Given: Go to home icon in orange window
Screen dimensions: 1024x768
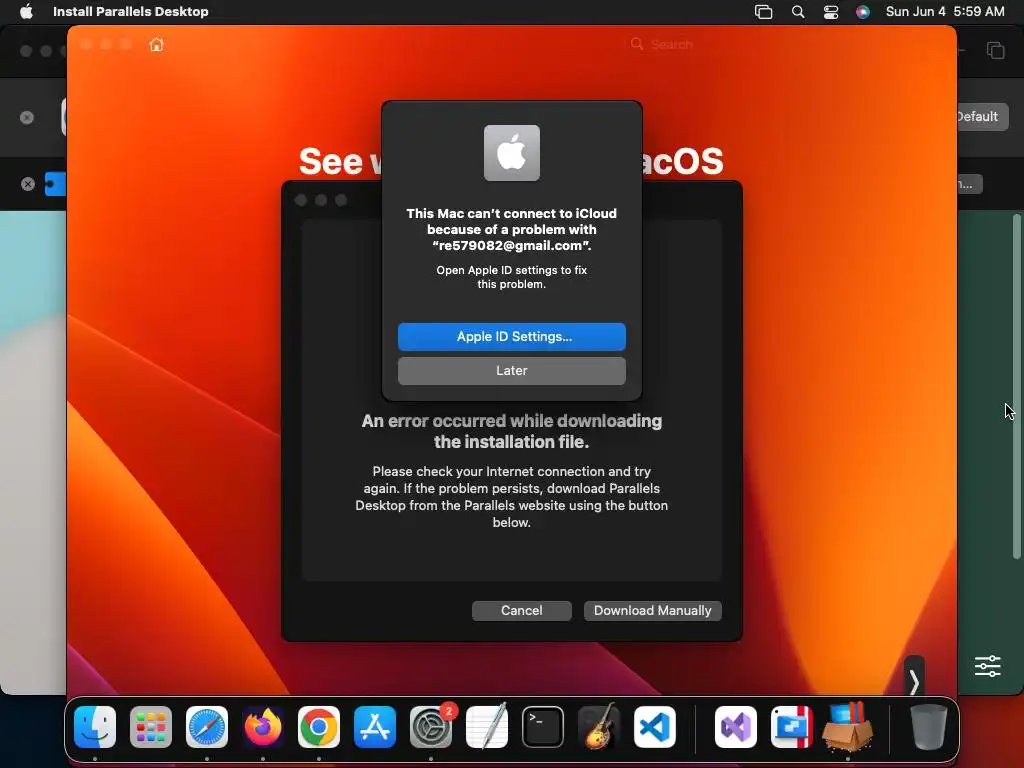Looking at the screenshot, I should (x=156, y=44).
